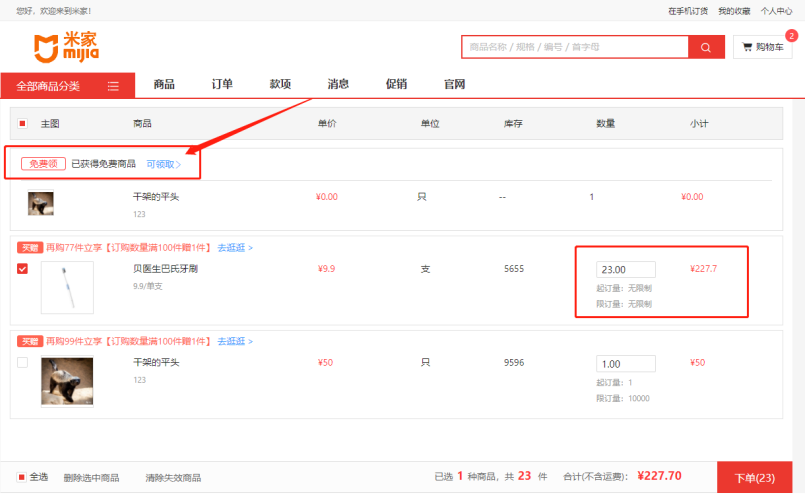Screen dimensions: 805x495
Task: Click 删除选中商品 to remove selected items
Action: coord(91,478)
